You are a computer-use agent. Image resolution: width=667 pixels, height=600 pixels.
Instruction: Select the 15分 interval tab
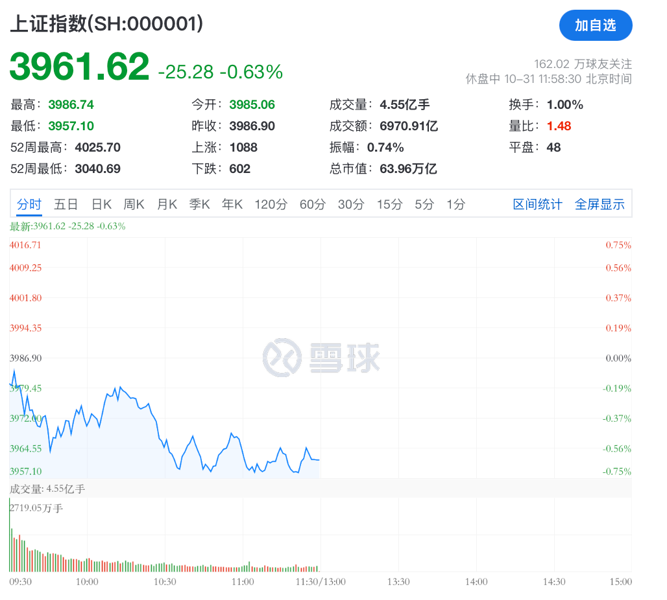390,204
